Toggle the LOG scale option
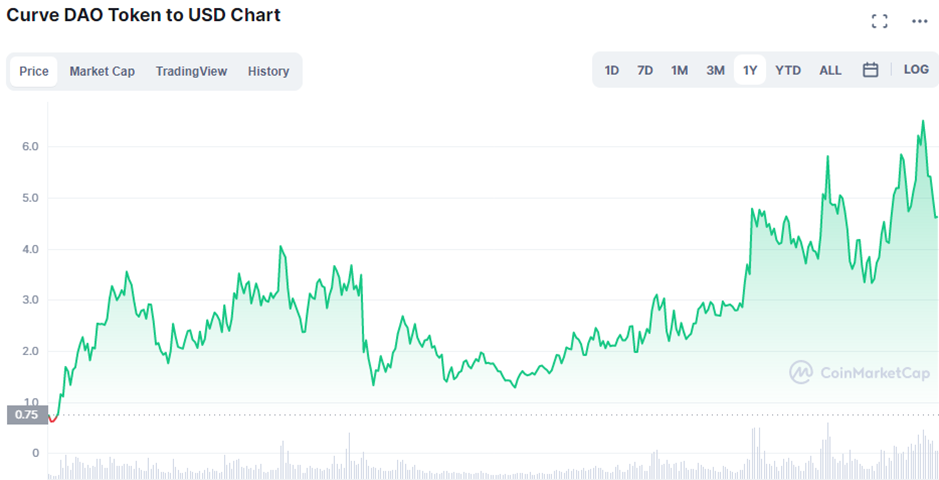Viewport: 939px width, 480px height. pos(916,69)
